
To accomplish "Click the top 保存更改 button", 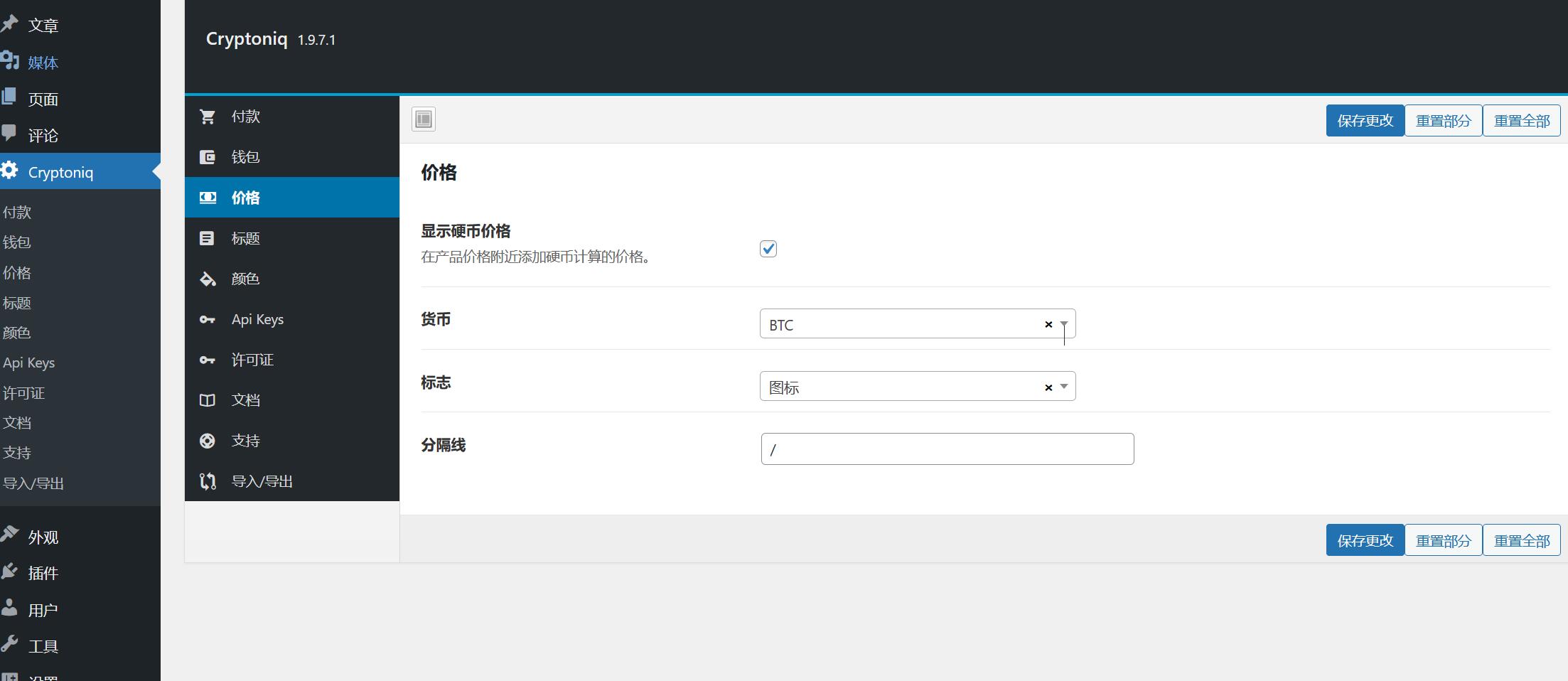I will 1365,121.
